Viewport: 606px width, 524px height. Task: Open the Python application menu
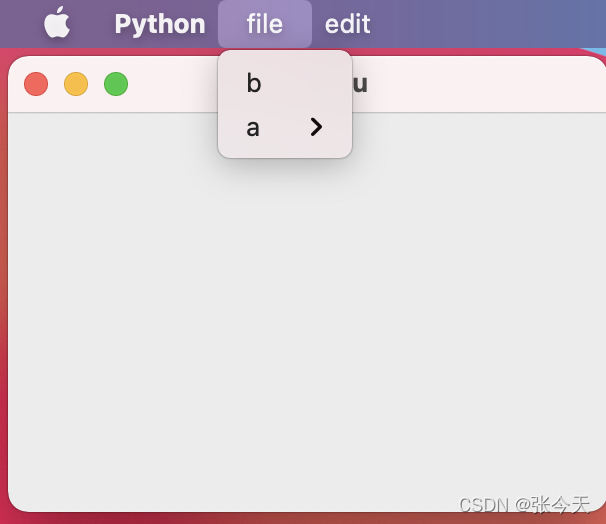click(x=160, y=24)
